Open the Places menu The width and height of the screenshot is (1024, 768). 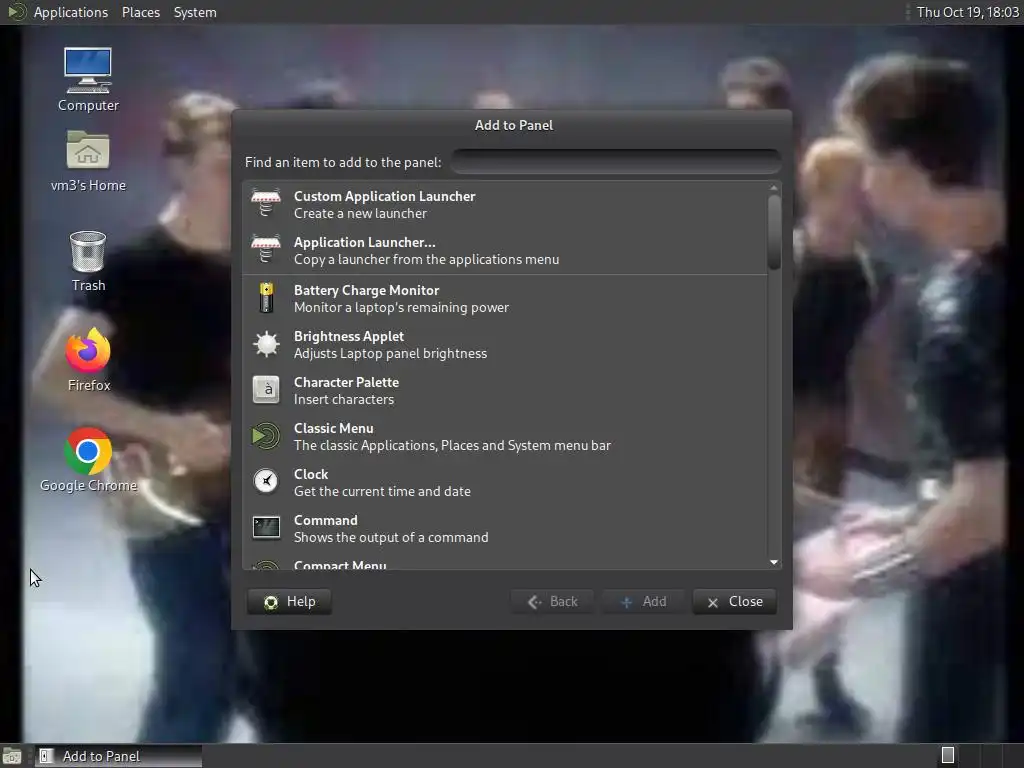click(x=140, y=12)
